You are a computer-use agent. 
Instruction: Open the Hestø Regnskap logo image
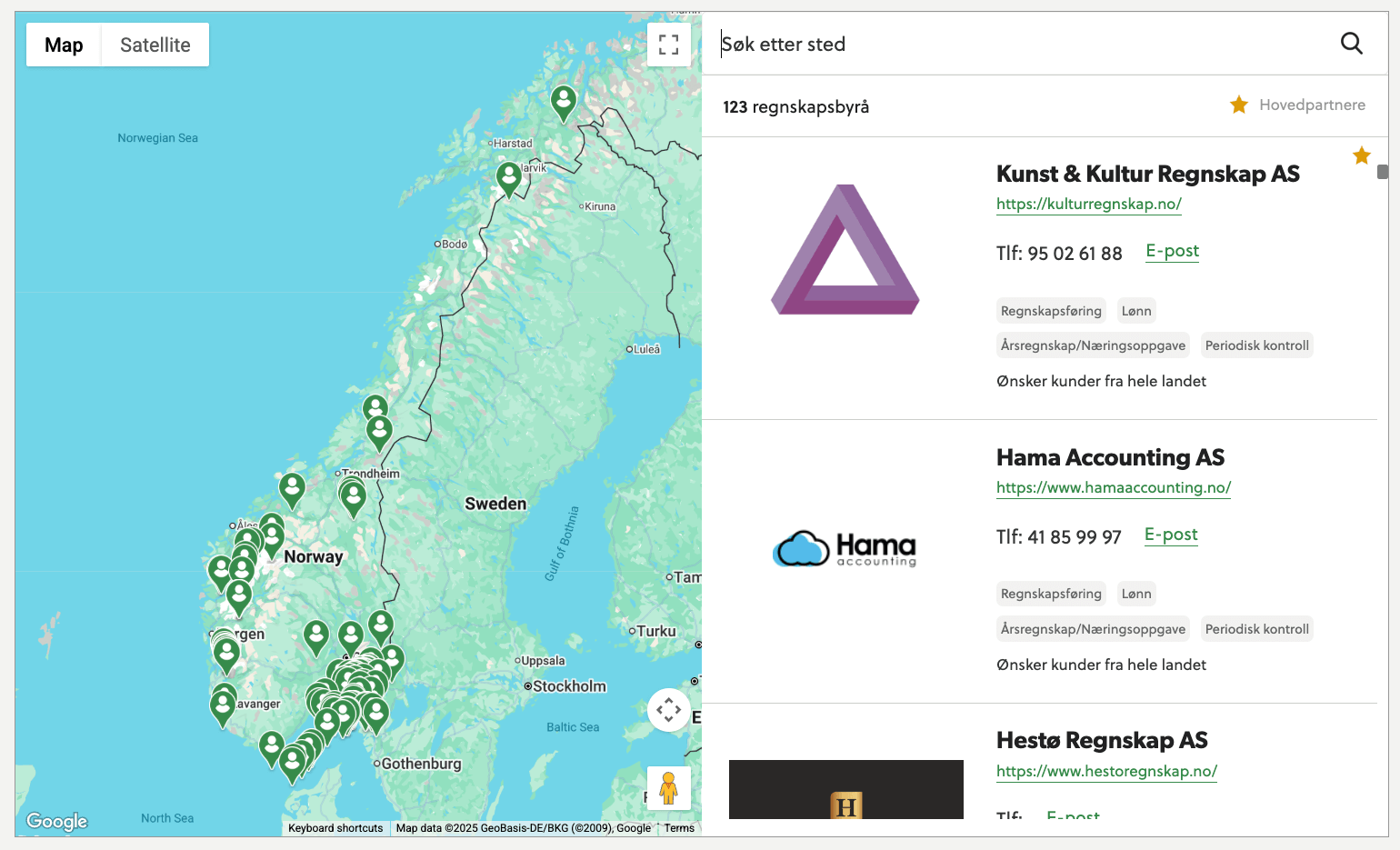[846, 789]
